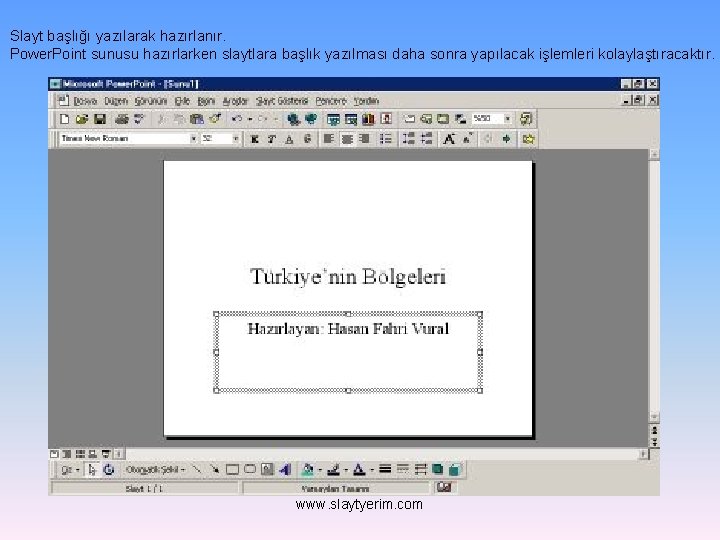
Task: Click the Türkiye'nin Bölgeleri title text
Action: 348,276
